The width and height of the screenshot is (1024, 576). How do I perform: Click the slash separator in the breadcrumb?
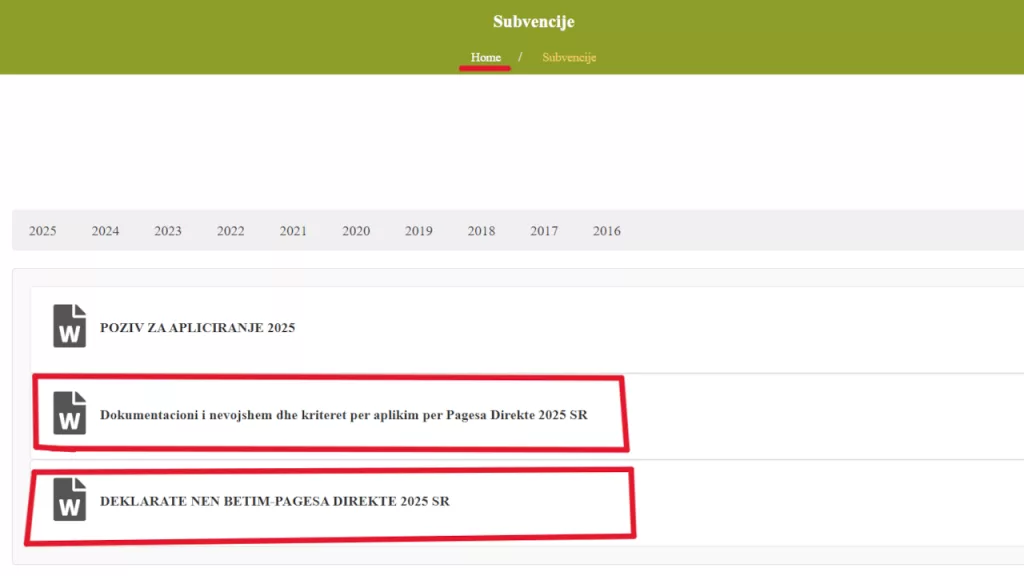point(520,57)
